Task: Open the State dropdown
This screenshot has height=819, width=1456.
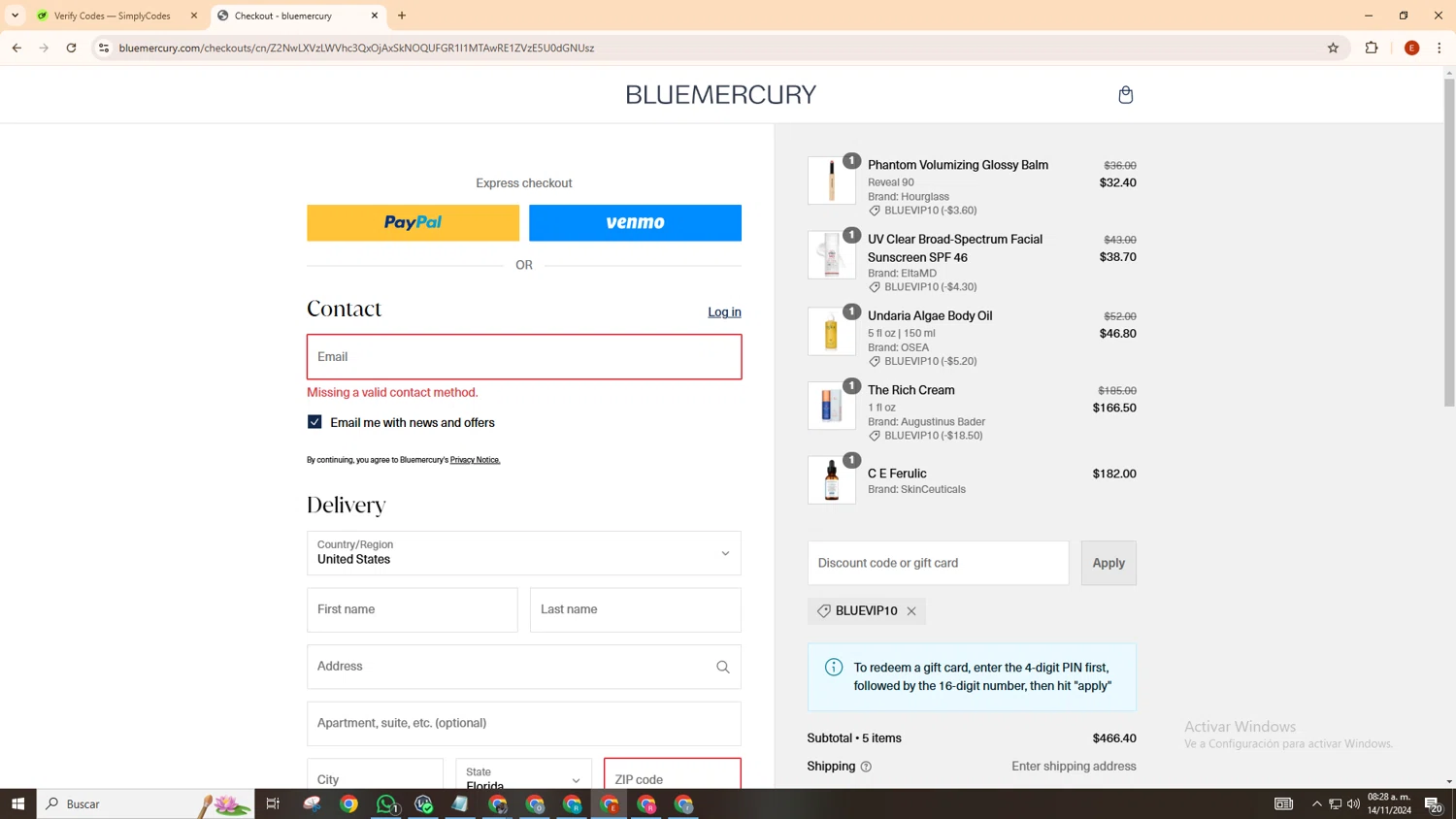Action: 524,774
